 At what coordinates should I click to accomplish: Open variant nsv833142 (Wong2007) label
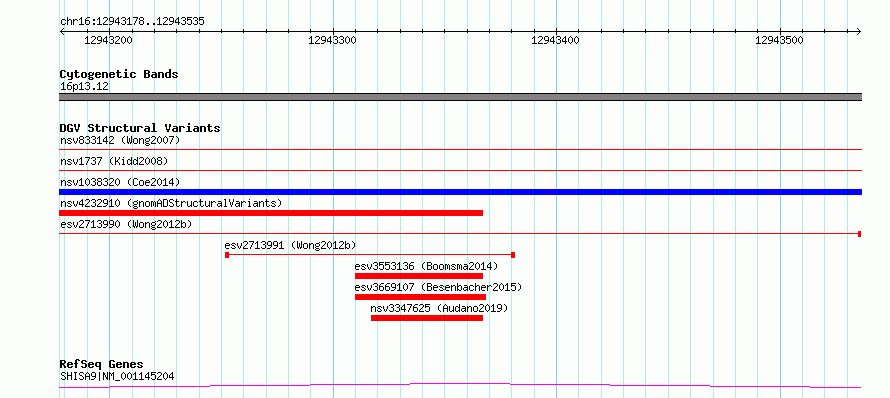tap(120, 140)
